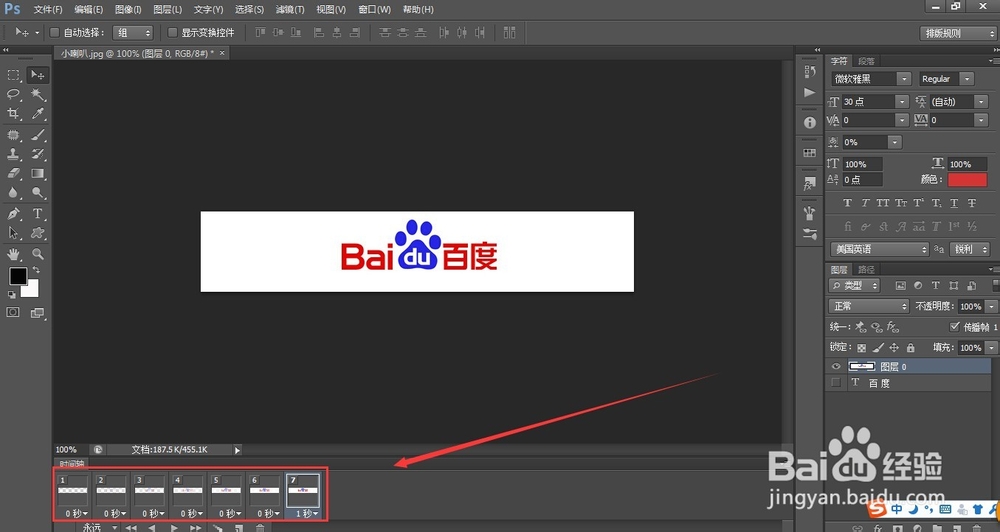Open the Info panel icon
Viewport: 1000px width, 532px height.
pos(810,122)
